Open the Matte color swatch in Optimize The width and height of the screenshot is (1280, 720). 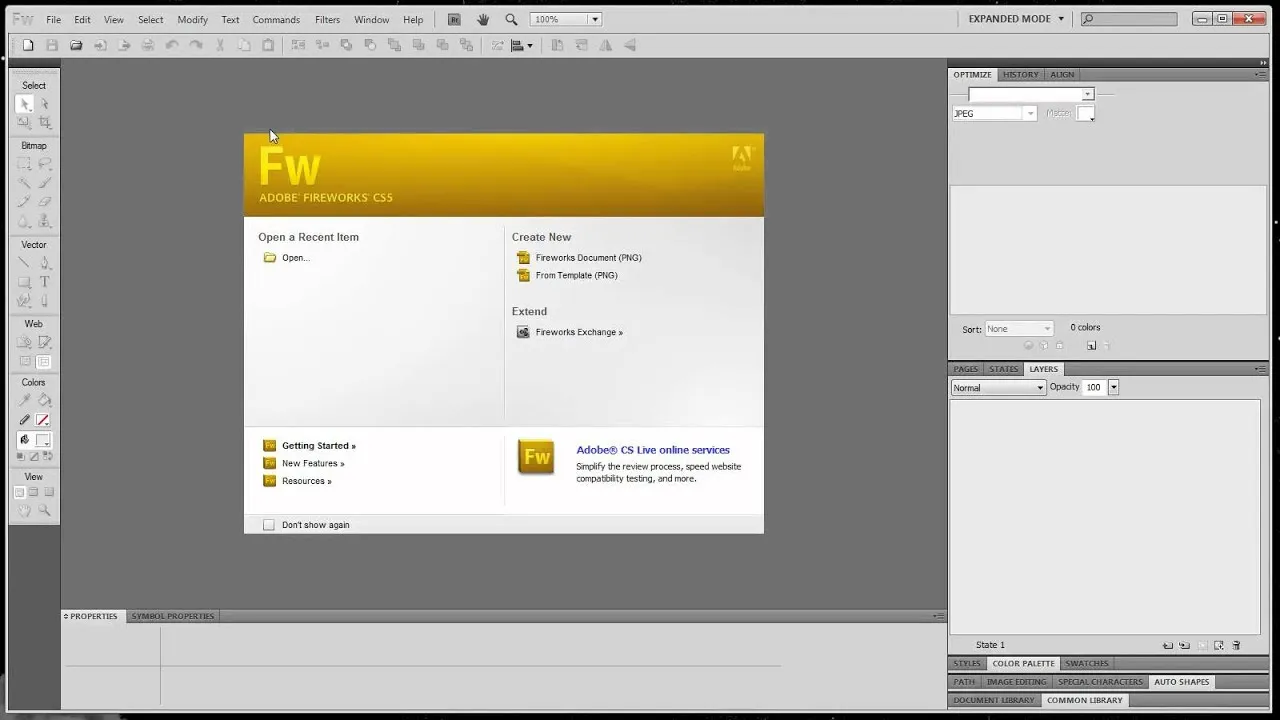point(1085,114)
